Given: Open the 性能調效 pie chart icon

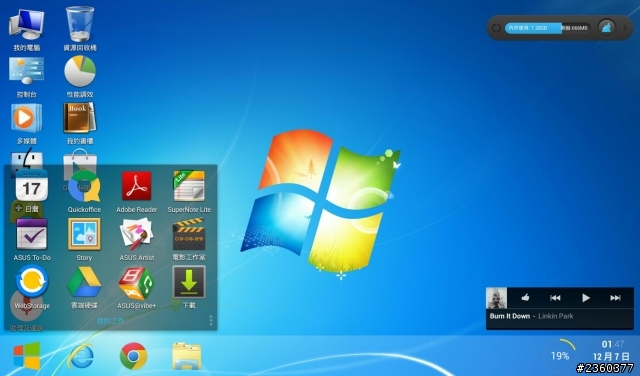Looking at the screenshot, I should (x=80, y=71).
